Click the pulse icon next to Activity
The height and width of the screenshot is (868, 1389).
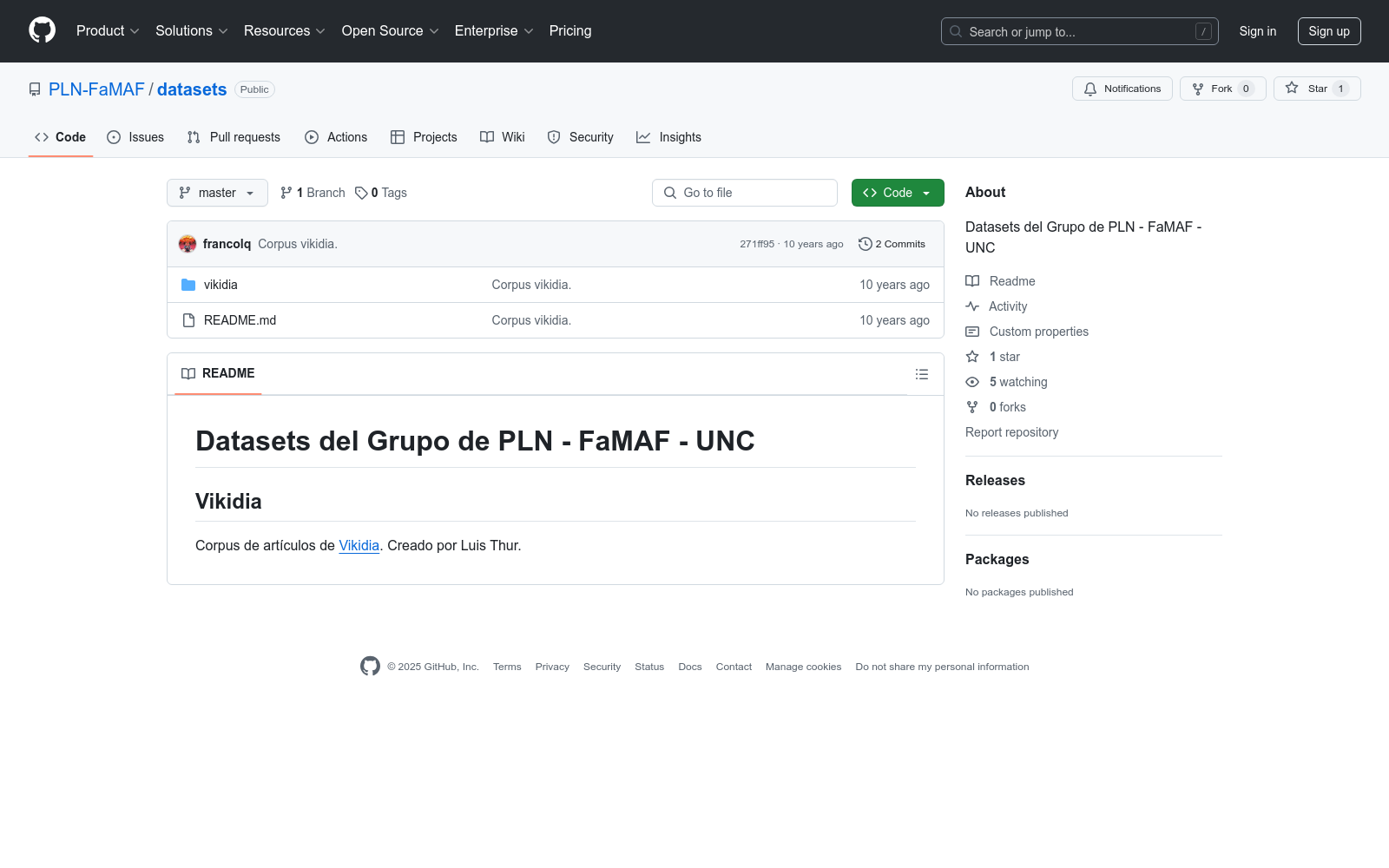click(x=972, y=306)
